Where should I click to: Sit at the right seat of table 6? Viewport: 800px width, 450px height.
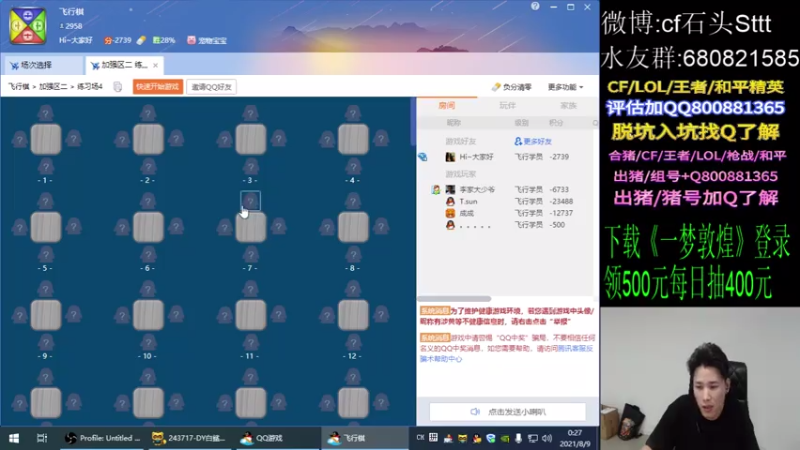(176, 226)
